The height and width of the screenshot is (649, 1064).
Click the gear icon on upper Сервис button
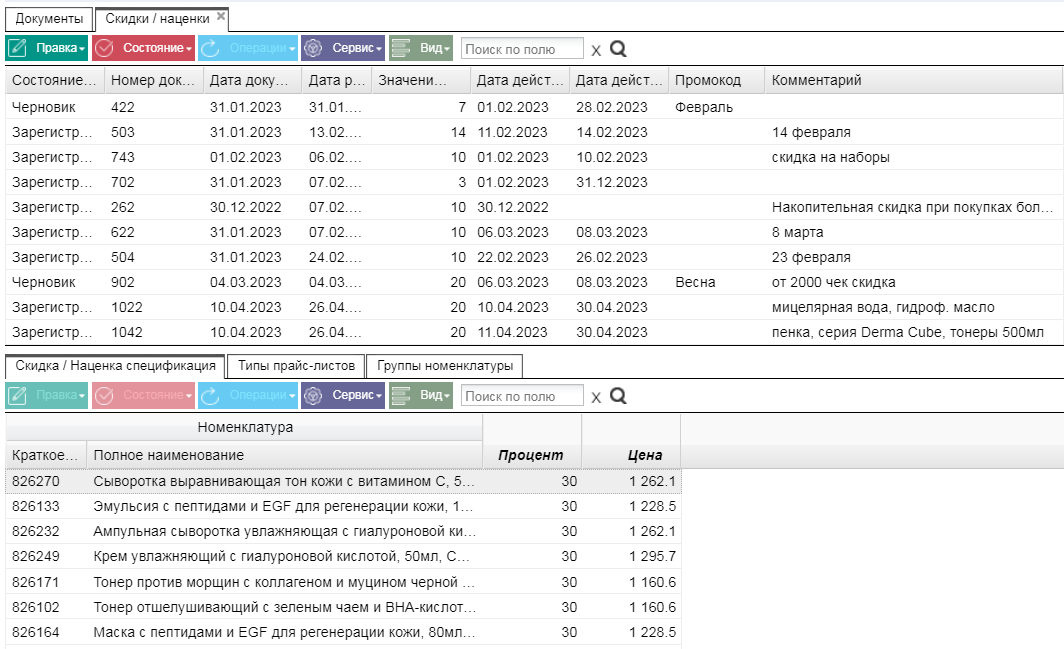tap(313, 48)
